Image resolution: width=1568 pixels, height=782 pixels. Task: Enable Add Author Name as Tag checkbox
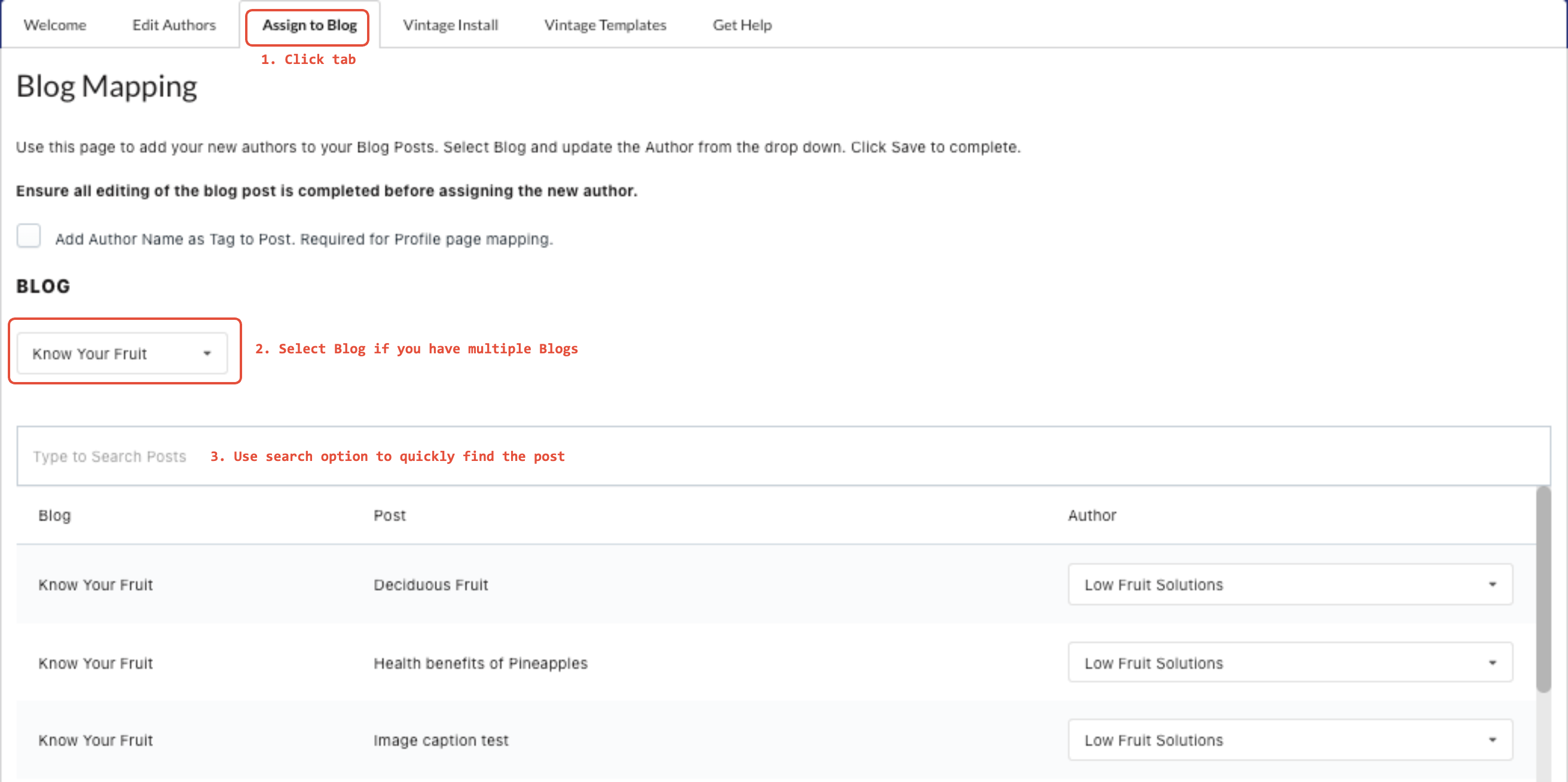(x=29, y=236)
